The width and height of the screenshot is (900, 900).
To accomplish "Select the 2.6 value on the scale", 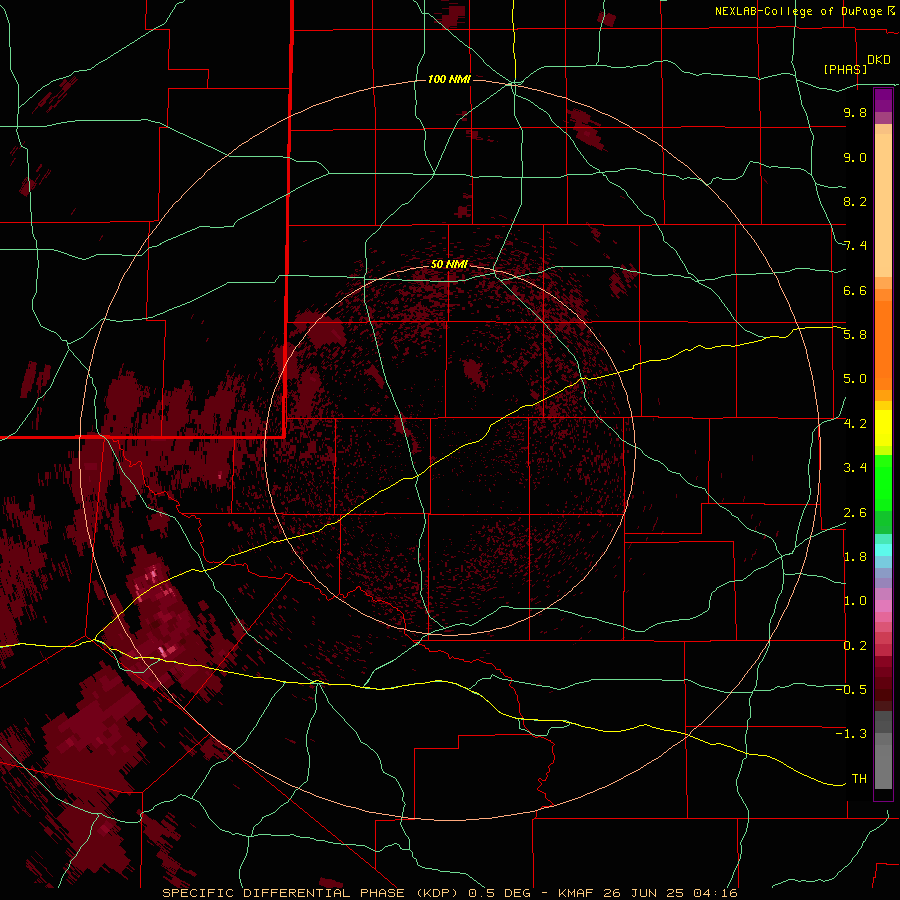I will coord(855,513).
